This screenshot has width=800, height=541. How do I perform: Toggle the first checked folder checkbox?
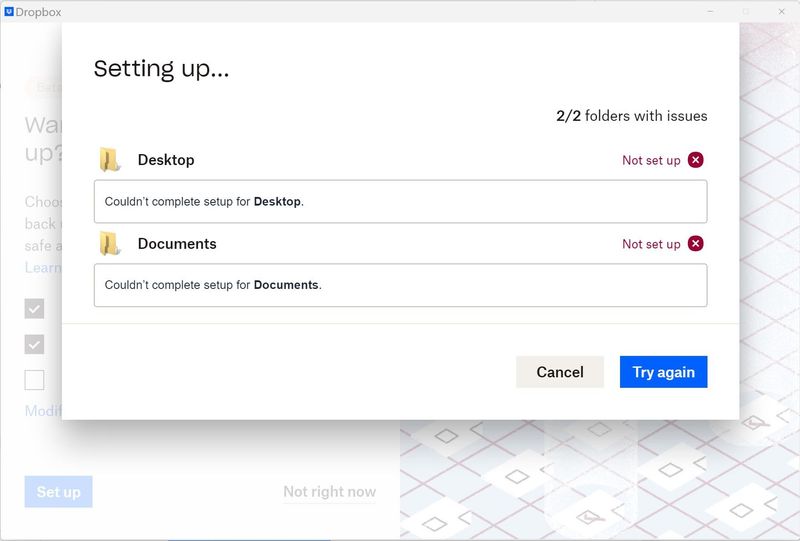[x=35, y=308]
